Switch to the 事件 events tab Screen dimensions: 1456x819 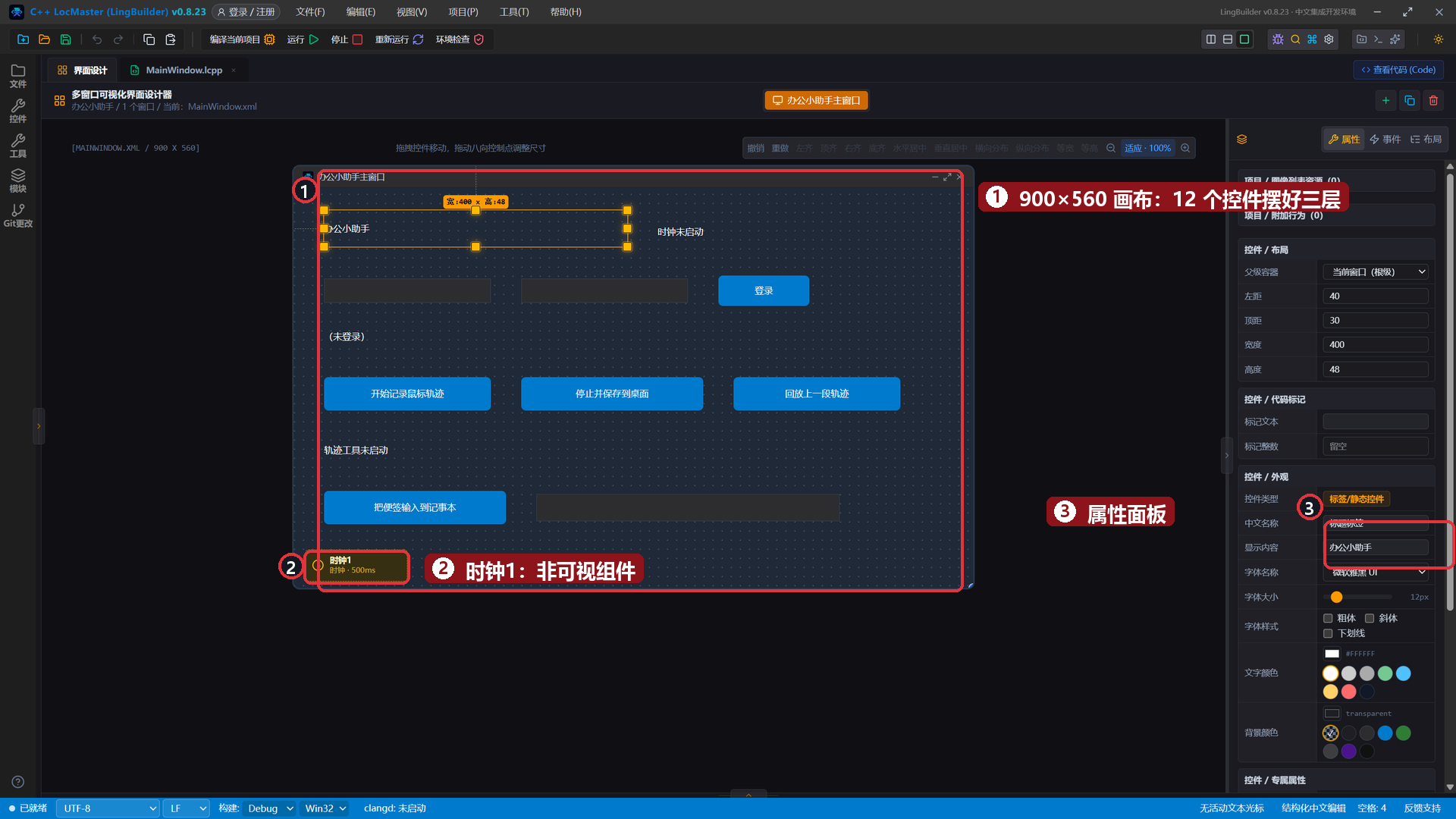click(1385, 140)
